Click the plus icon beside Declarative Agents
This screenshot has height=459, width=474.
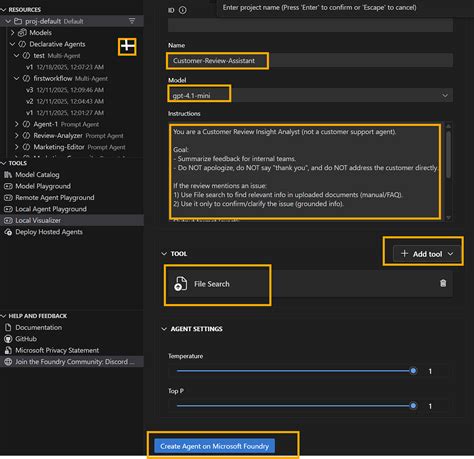tap(127, 46)
